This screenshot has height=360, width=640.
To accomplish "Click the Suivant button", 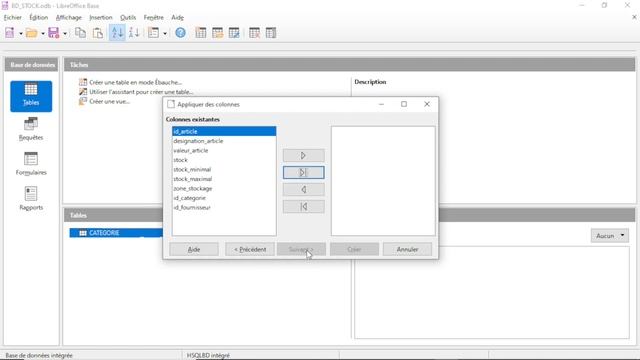I will pyautogui.click(x=301, y=249).
